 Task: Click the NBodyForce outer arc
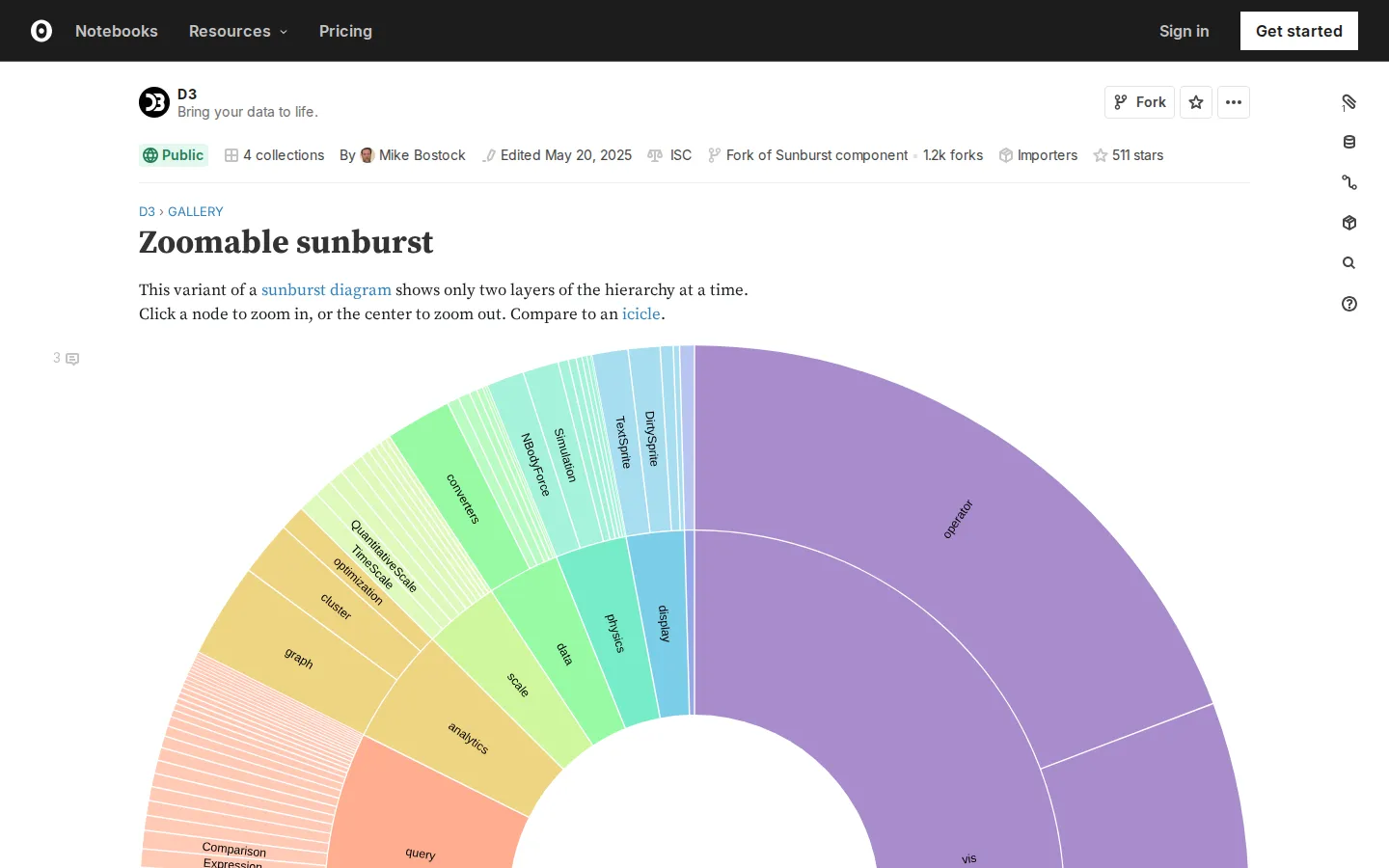point(535,465)
